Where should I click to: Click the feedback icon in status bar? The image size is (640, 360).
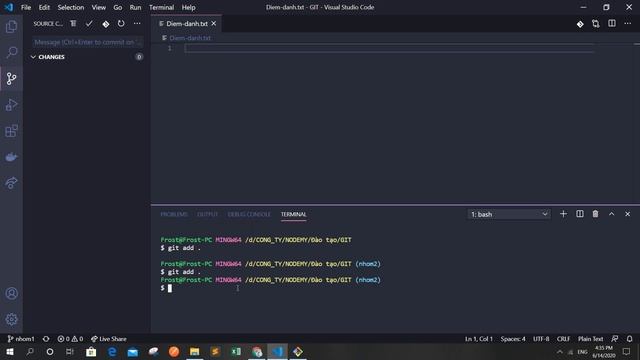(x=614, y=339)
